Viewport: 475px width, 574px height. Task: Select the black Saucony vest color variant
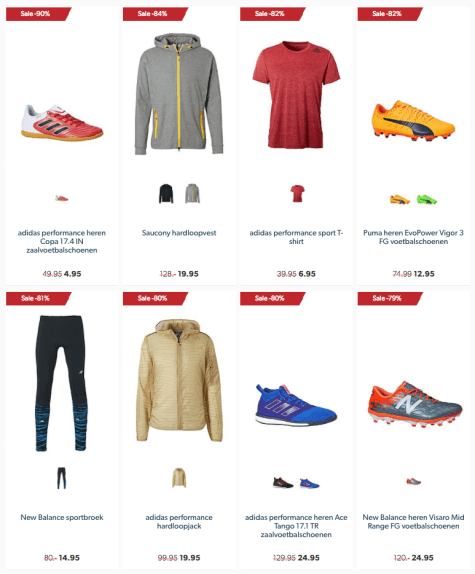click(166, 193)
